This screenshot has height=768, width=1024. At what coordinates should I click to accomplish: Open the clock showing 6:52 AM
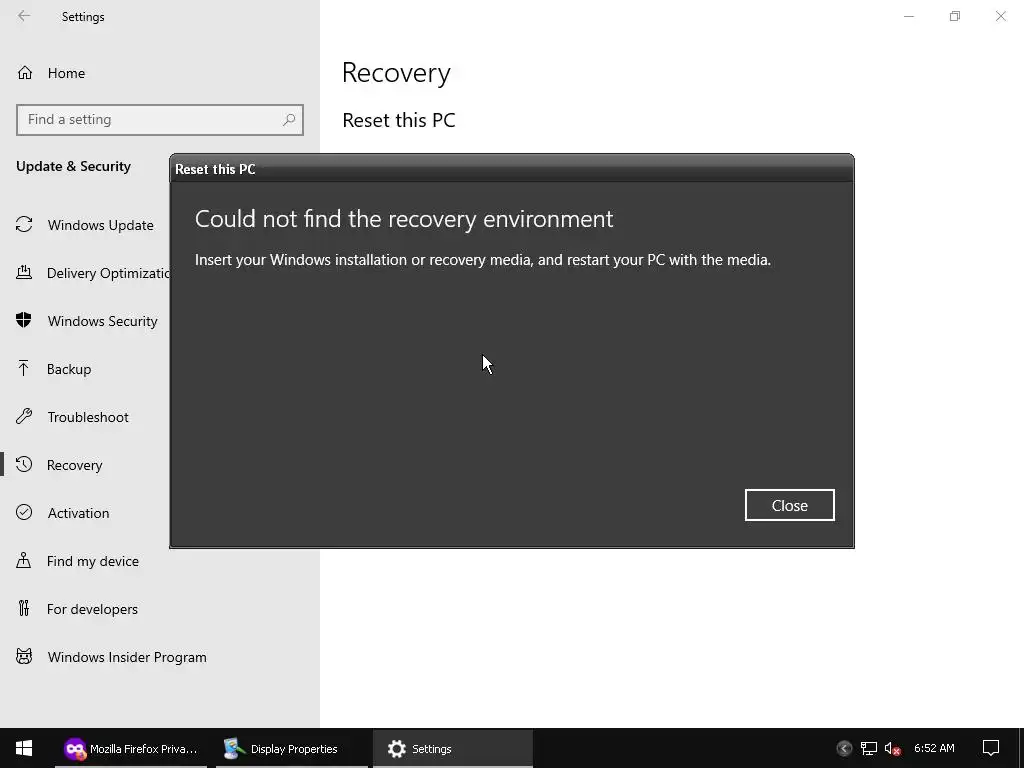935,748
